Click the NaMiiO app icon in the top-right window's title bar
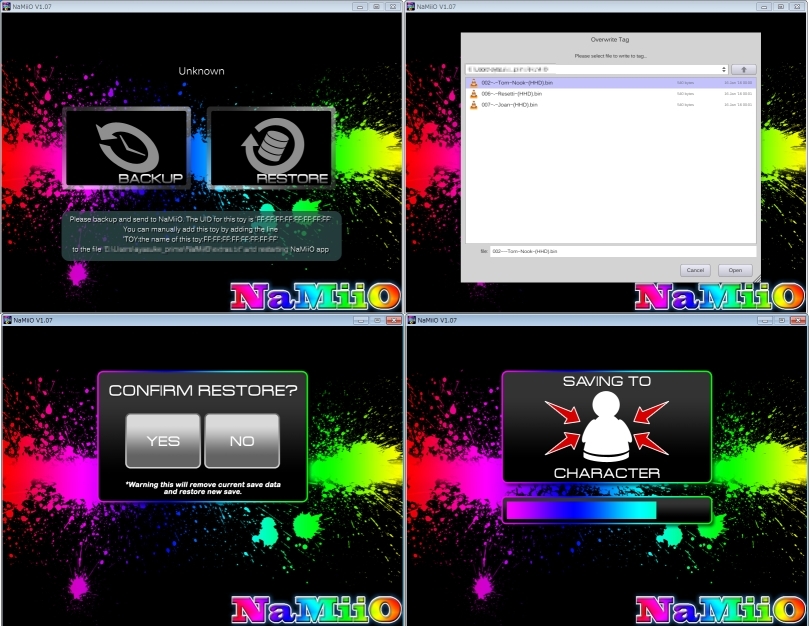The width and height of the screenshot is (809, 626). (x=411, y=6)
